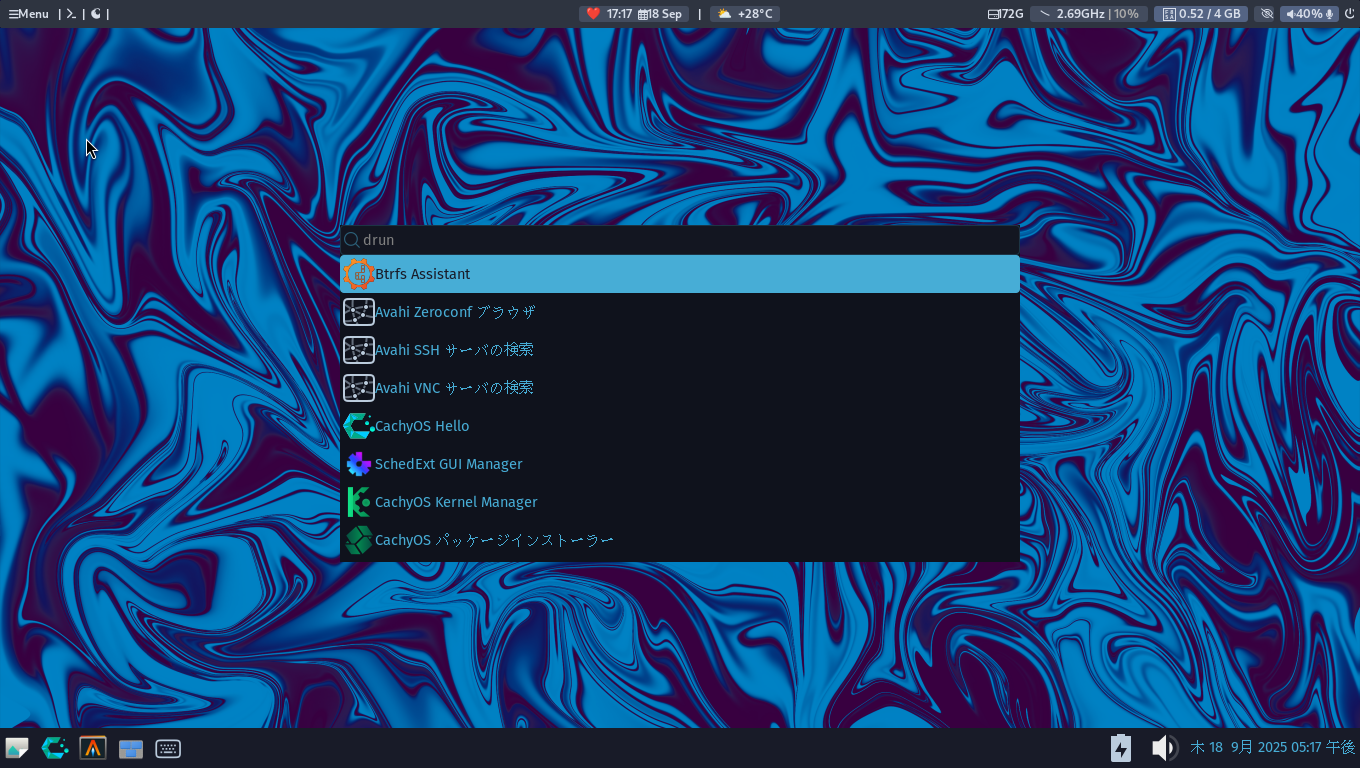Click the disk usage indicator showing 172G

click(x=1005, y=14)
